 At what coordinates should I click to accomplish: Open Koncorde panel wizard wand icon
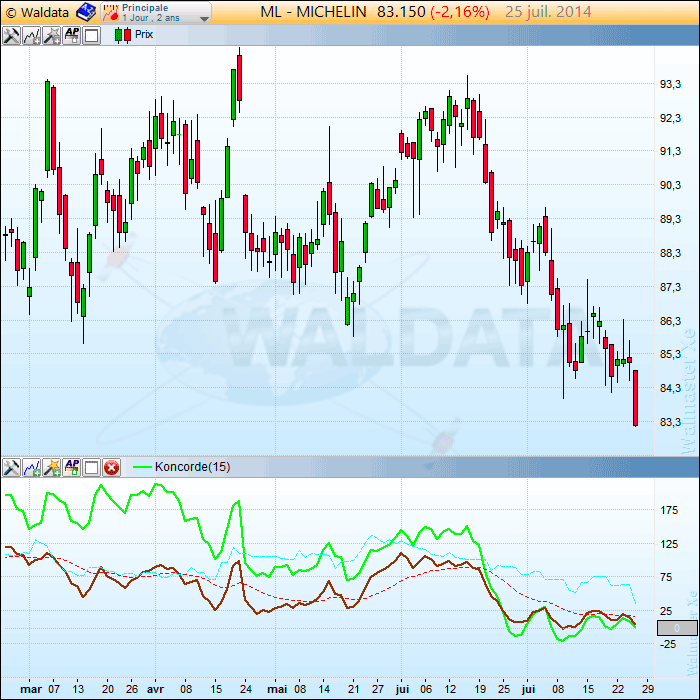pyautogui.click(x=51, y=467)
